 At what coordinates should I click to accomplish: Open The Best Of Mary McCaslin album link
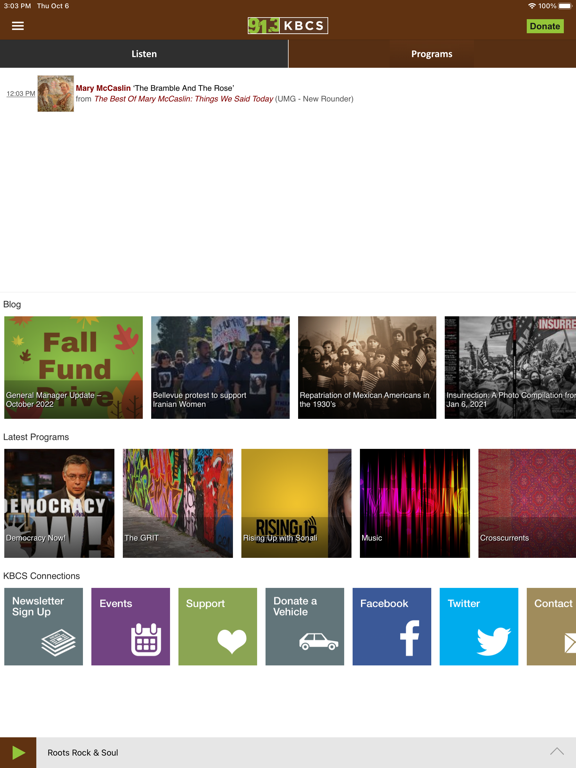184,99
